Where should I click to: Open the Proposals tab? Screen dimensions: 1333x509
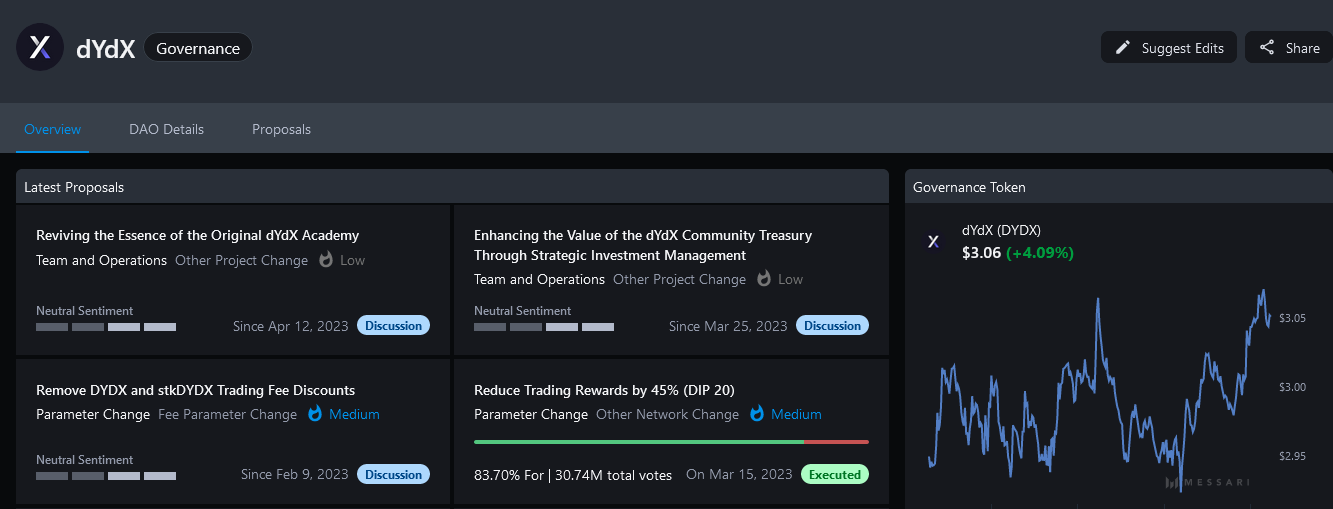(x=281, y=129)
